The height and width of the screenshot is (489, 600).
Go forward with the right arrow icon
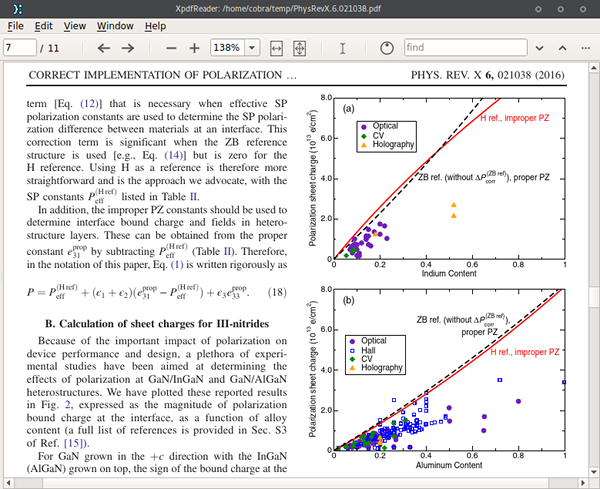pyautogui.click(x=128, y=48)
